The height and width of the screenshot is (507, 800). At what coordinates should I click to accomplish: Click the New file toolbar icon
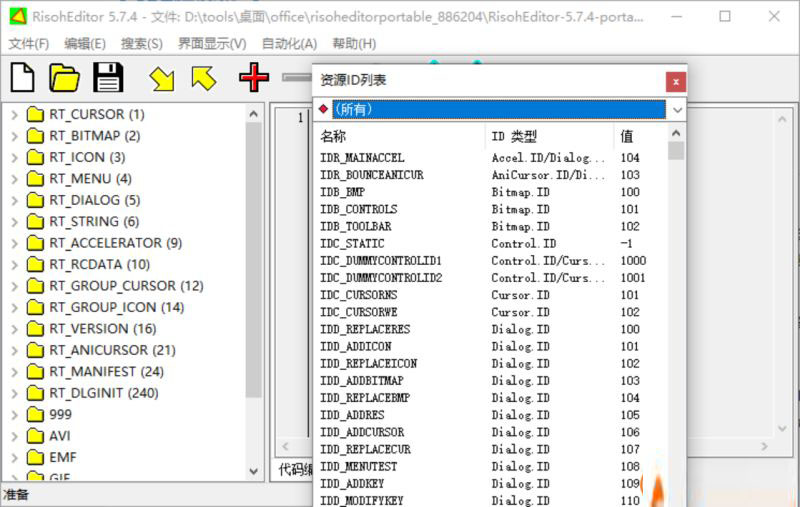pyautogui.click(x=22, y=78)
